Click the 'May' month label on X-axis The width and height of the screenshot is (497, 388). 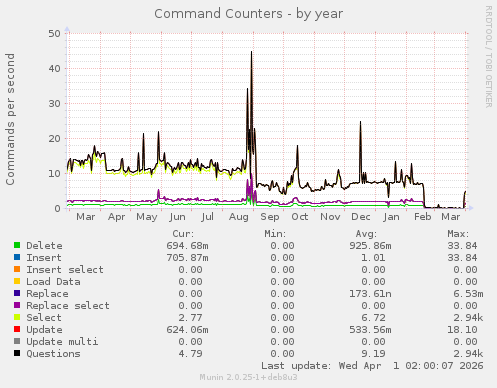(x=147, y=217)
